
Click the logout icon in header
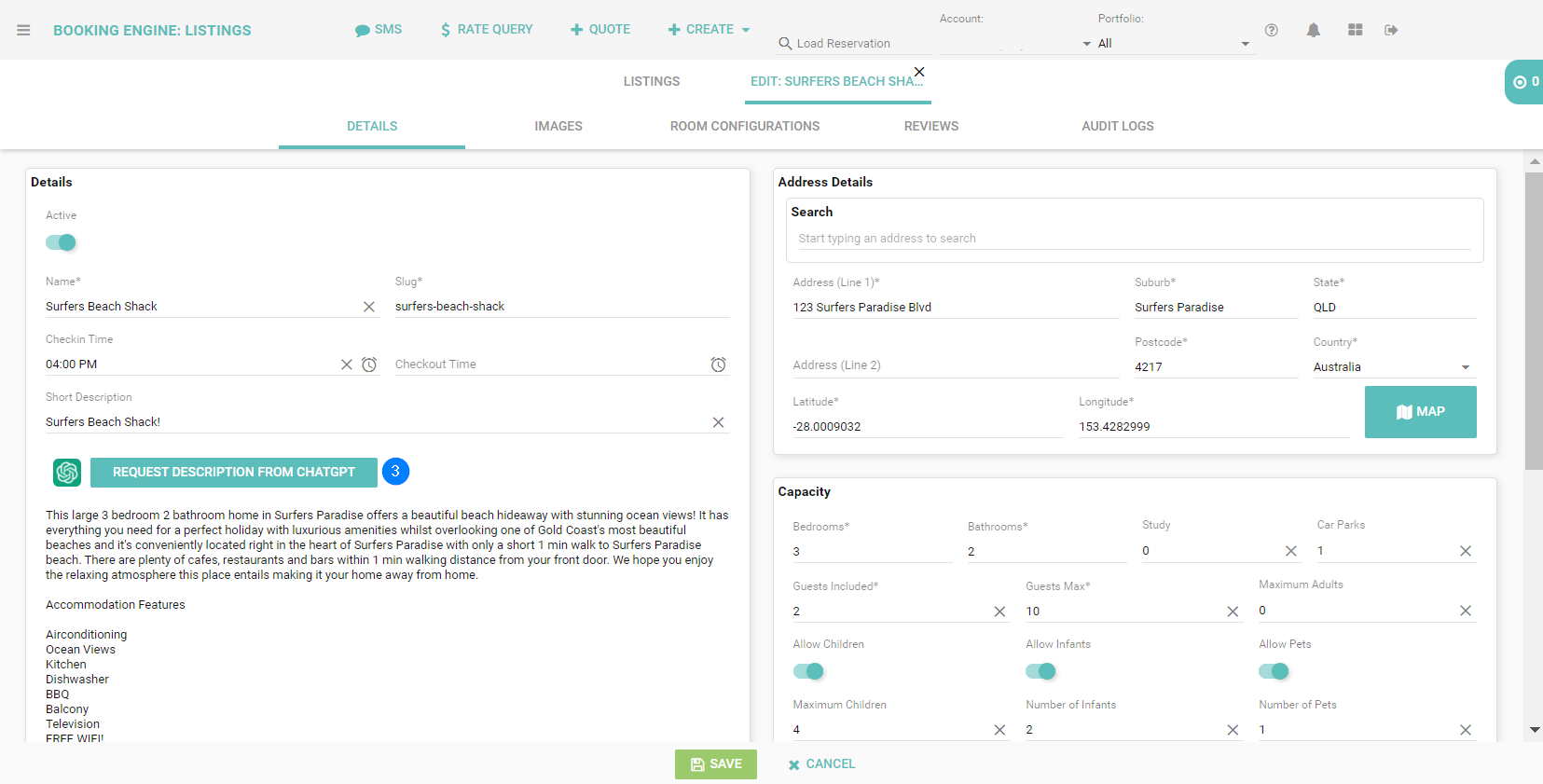click(x=1391, y=30)
